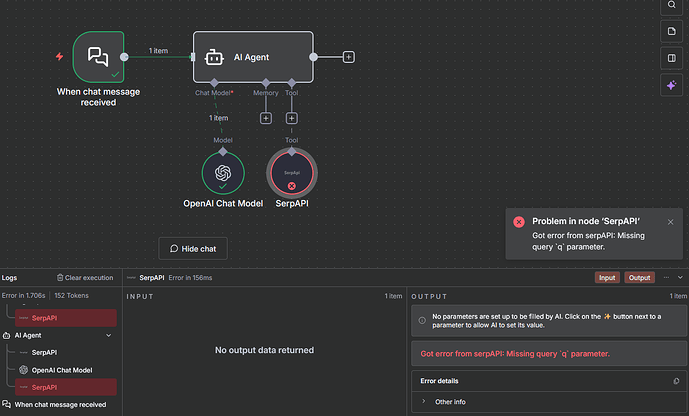The image size is (689, 416).
Task: Select the chat message trigger node
Action: point(99,57)
